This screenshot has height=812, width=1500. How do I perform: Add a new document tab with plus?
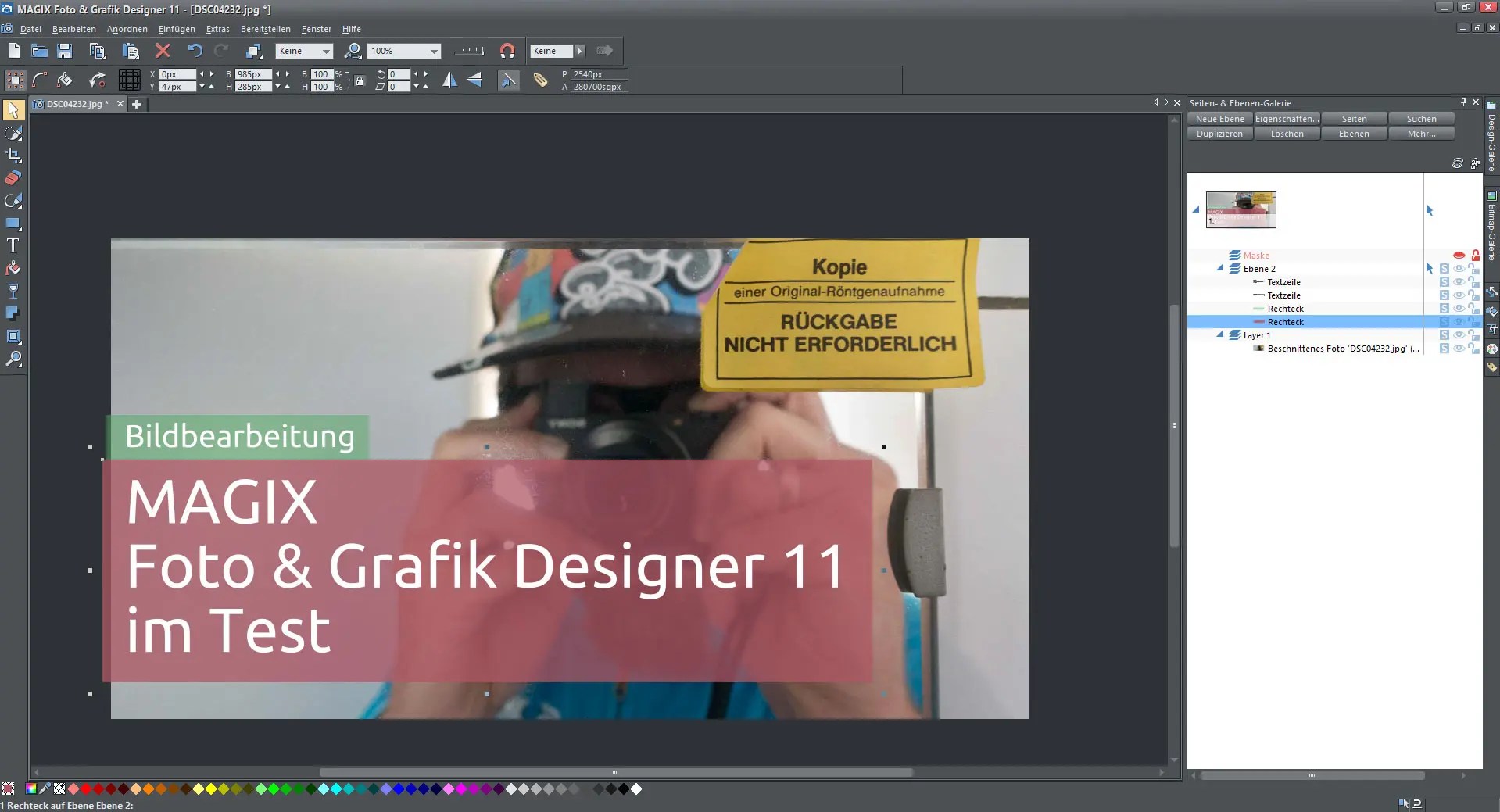[x=136, y=104]
